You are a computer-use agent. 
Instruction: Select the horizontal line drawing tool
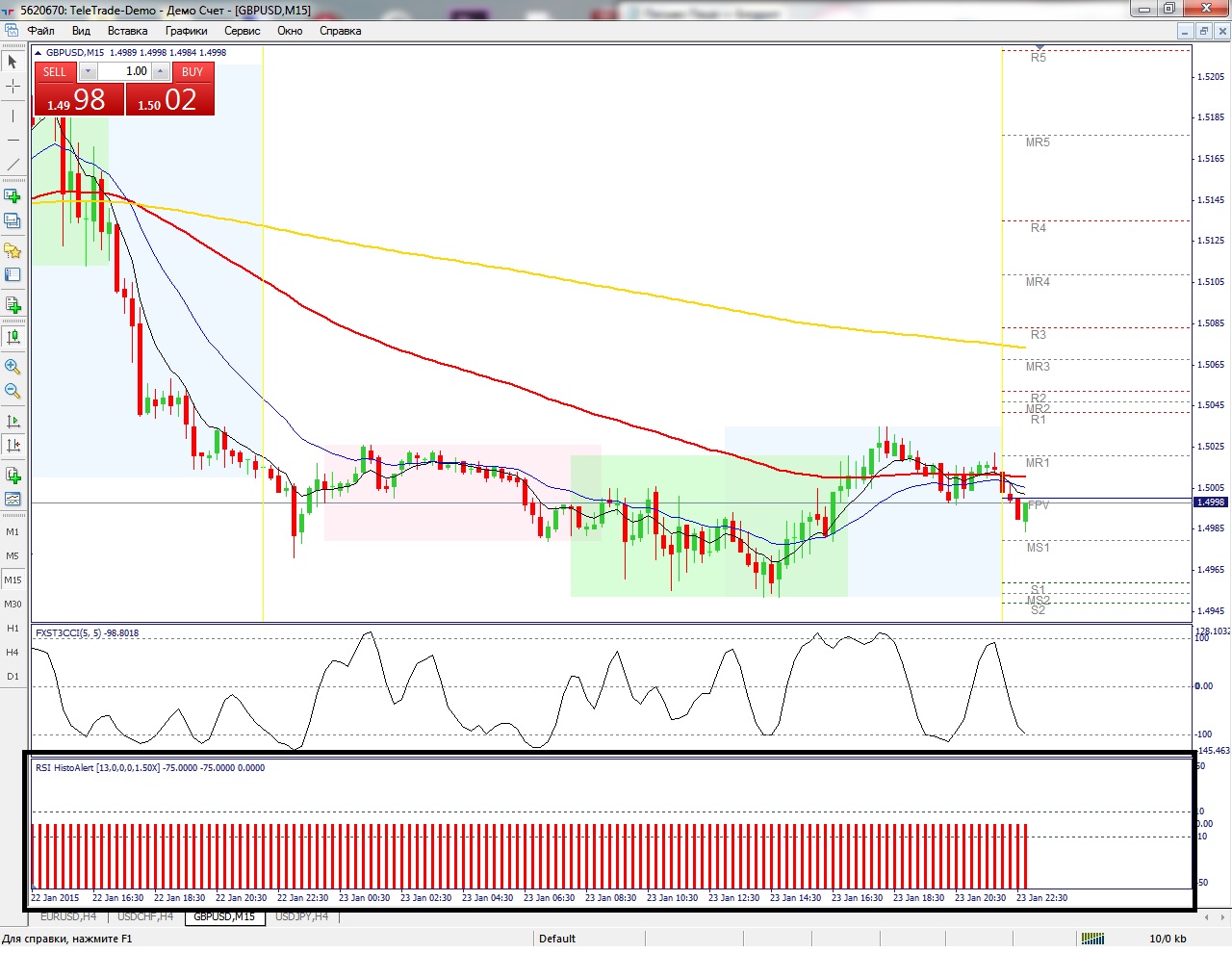(13, 141)
